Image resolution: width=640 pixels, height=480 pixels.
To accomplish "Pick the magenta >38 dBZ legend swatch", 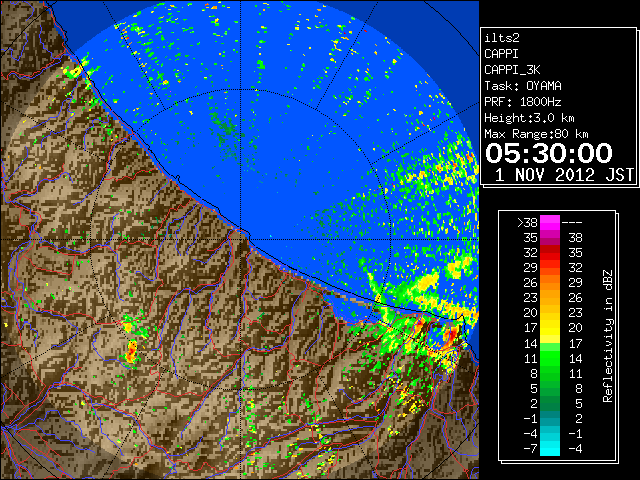I will 550,223.
